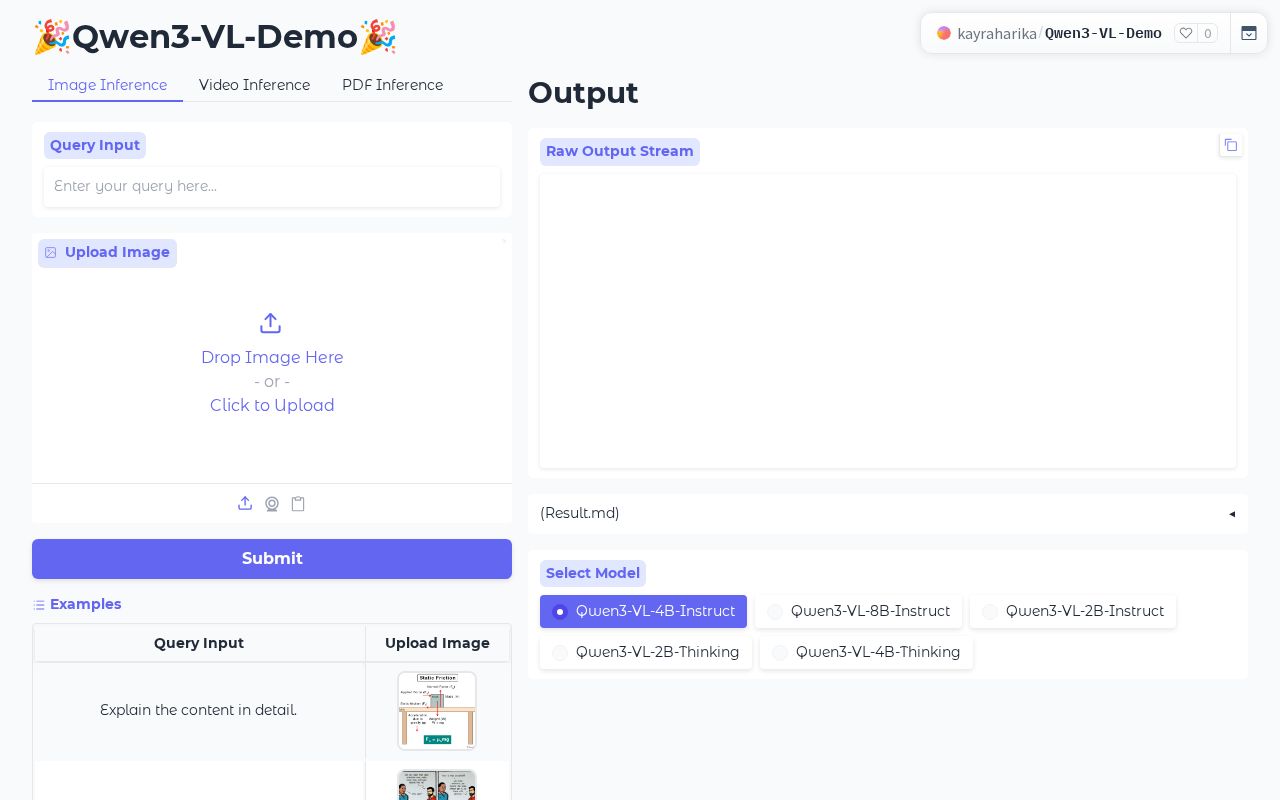1280x800 pixels.
Task: Click the Click to Upload text
Action: click(x=272, y=405)
